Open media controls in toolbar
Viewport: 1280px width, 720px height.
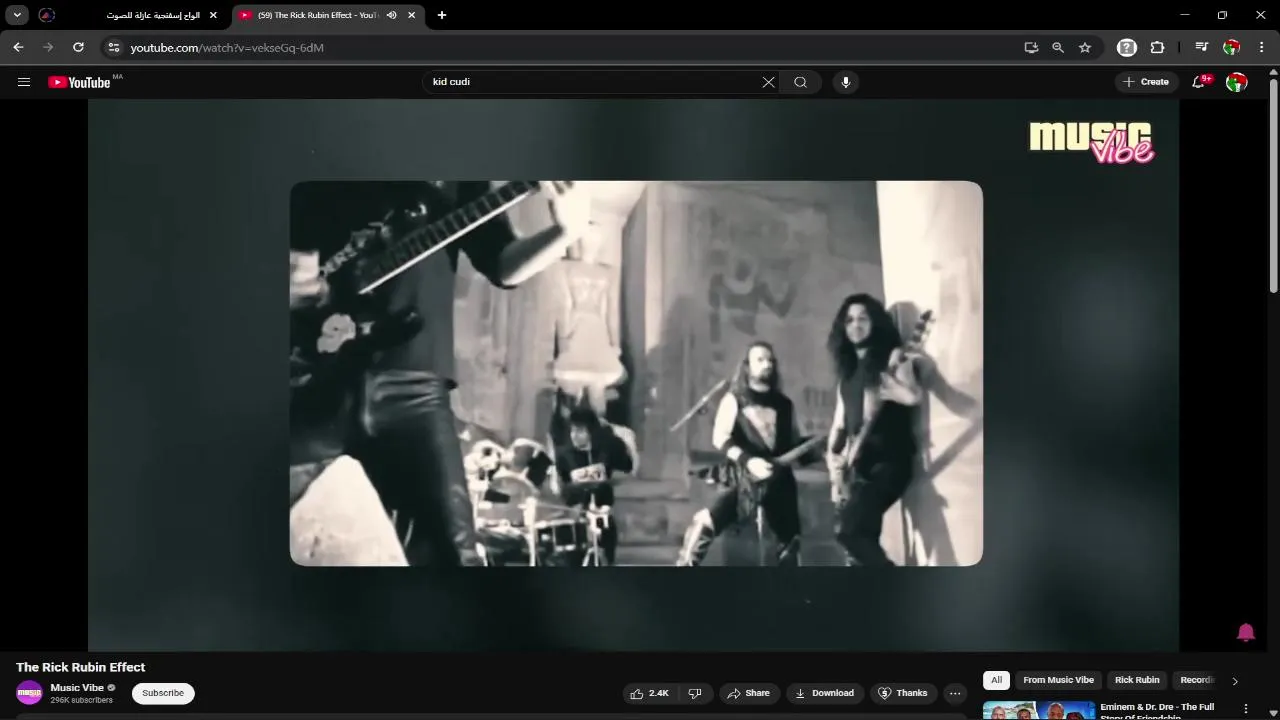pyautogui.click(x=1202, y=47)
